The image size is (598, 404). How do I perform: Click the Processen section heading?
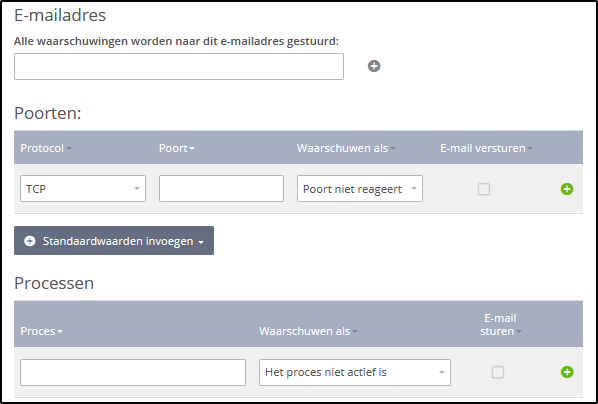(54, 283)
